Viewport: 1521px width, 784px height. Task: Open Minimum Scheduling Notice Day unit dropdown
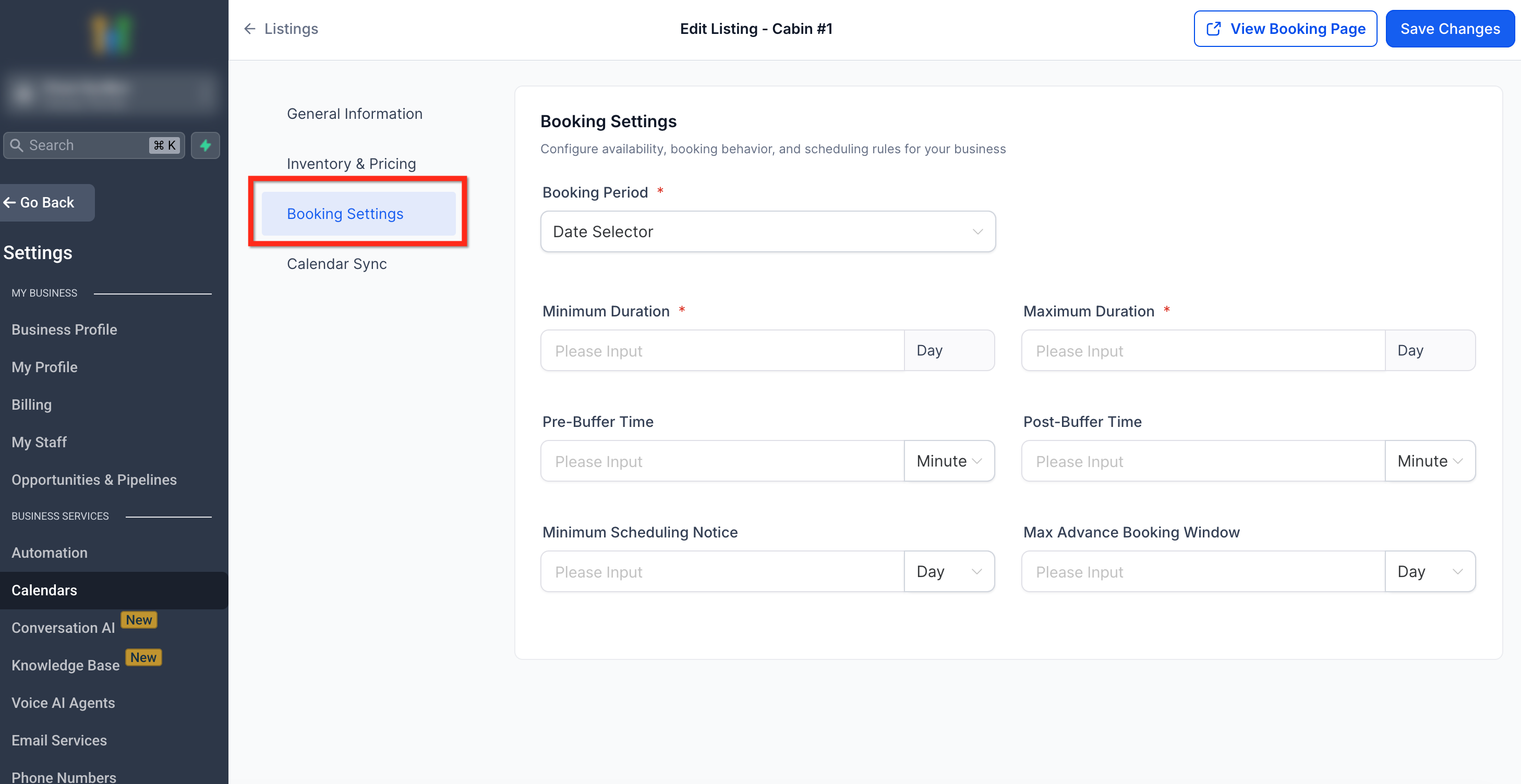pyautogui.click(x=949, y=572)
